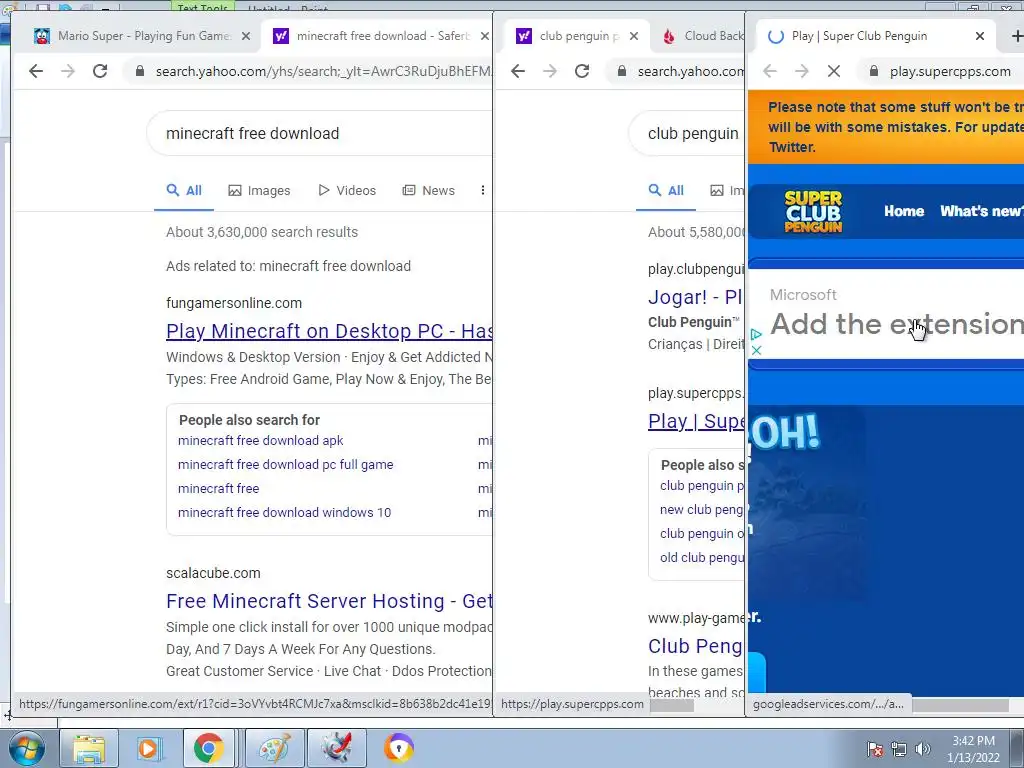Open News filter in minecraft search
Image resolution: width=1024 pixels, height=768 pixels.
(428, 190)
